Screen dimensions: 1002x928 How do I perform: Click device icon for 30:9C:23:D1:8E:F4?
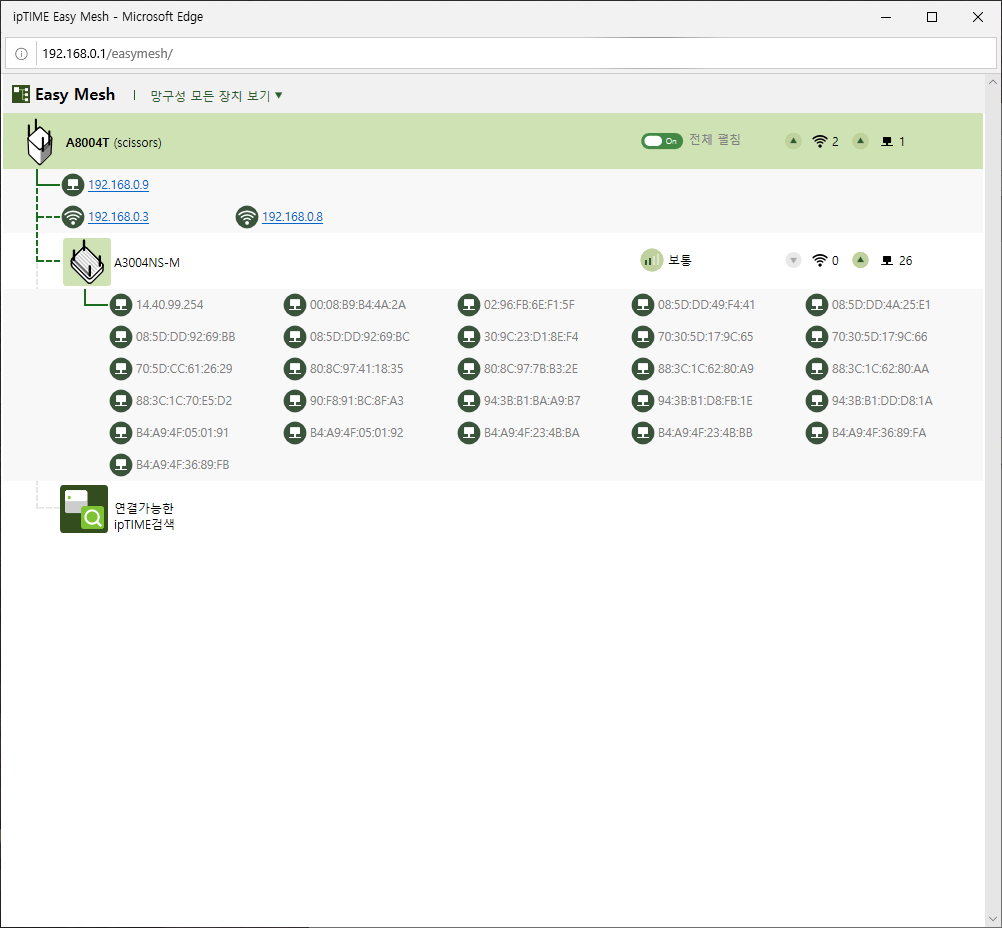click(468, 337)
